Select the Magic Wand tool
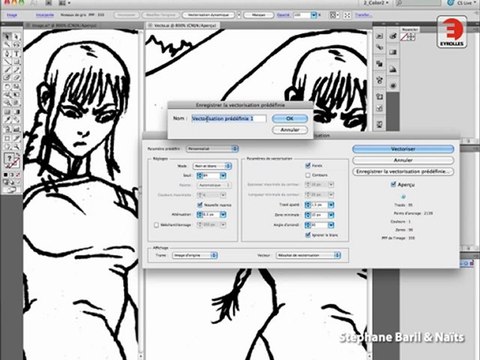 7,45
